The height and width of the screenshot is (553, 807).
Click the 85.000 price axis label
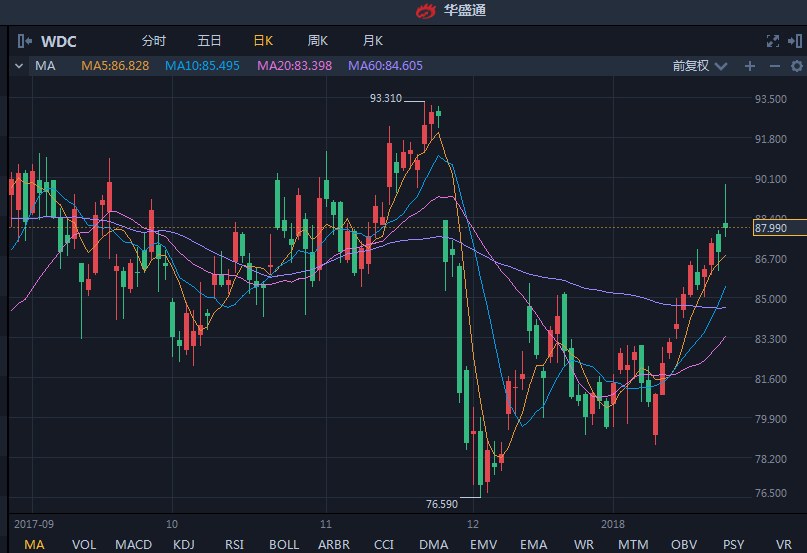point(770,299)
